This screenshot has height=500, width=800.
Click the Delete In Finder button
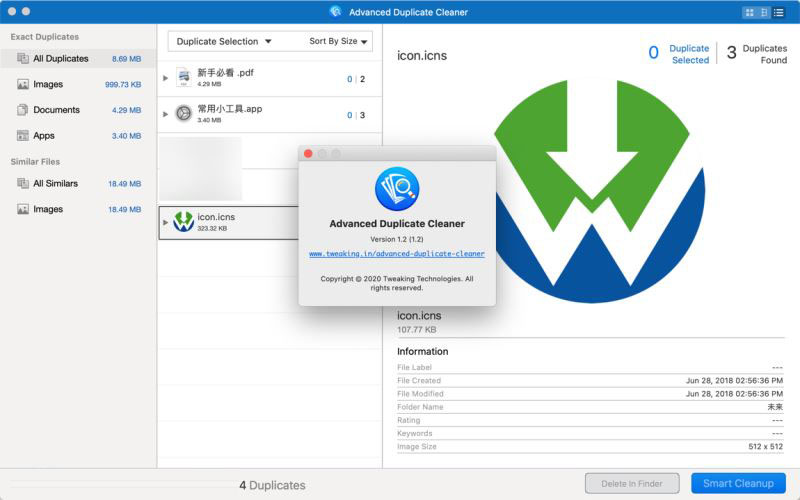coord(632,483)
